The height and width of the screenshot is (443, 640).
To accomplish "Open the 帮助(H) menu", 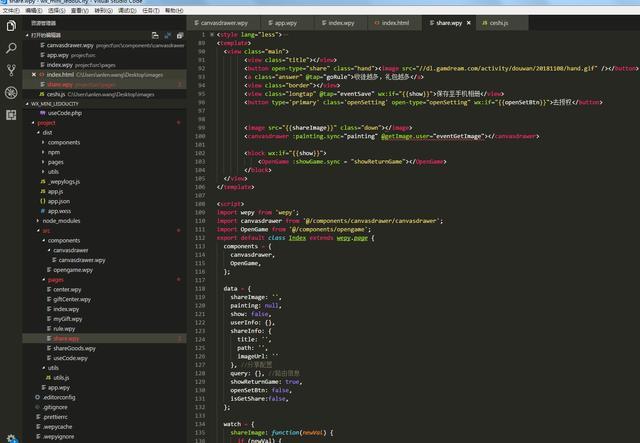I will [x=174, y=10].
